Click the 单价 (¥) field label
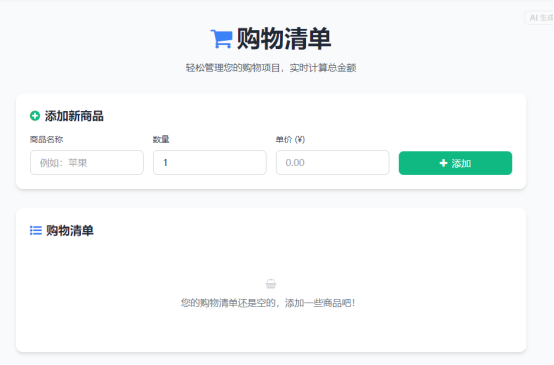 pos(290,140)
